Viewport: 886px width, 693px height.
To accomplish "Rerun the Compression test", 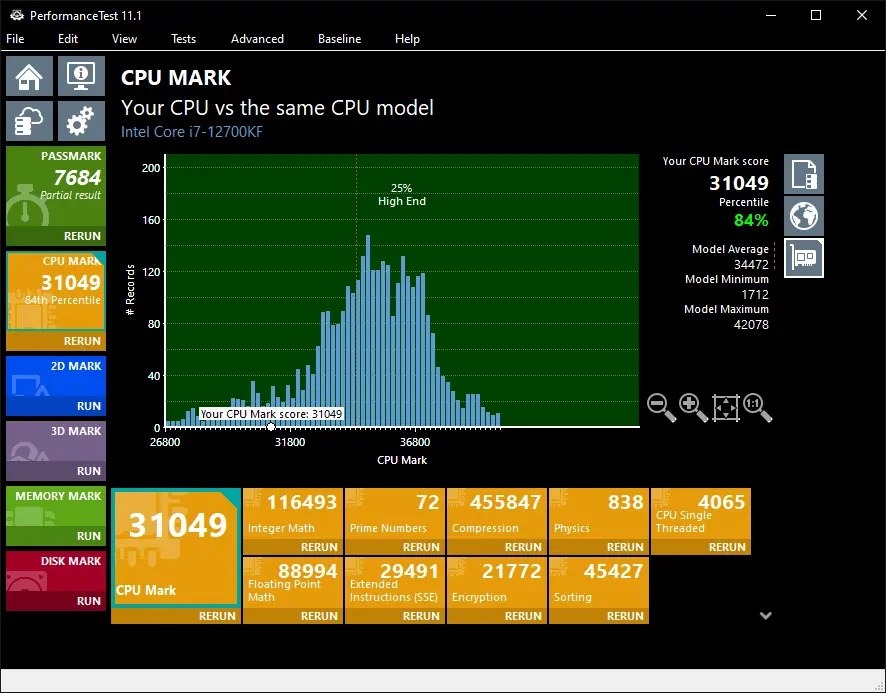I will click(523, 547).
